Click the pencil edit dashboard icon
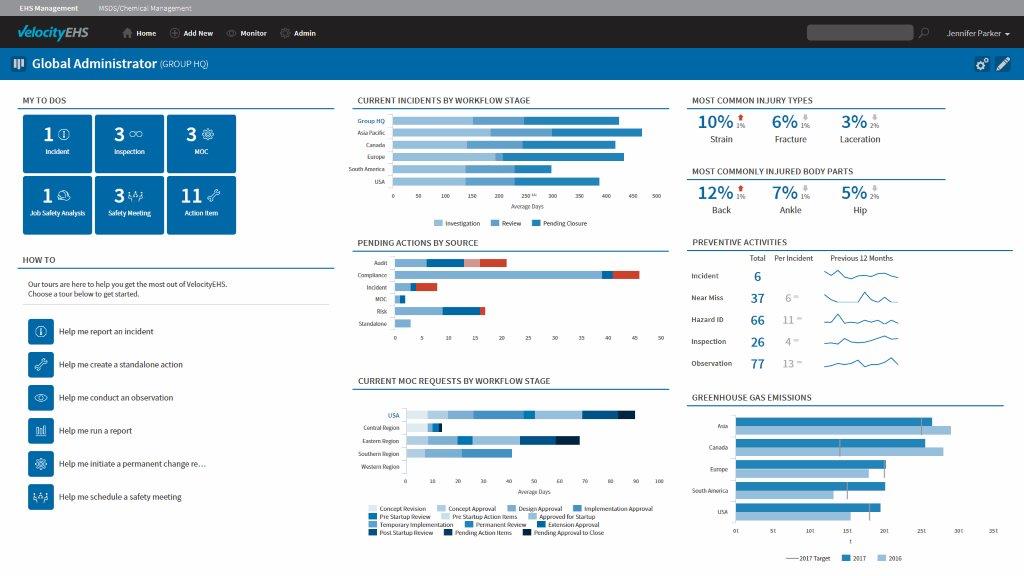This screenshot has height=576, width=1024. click(x=1004, y=64)
